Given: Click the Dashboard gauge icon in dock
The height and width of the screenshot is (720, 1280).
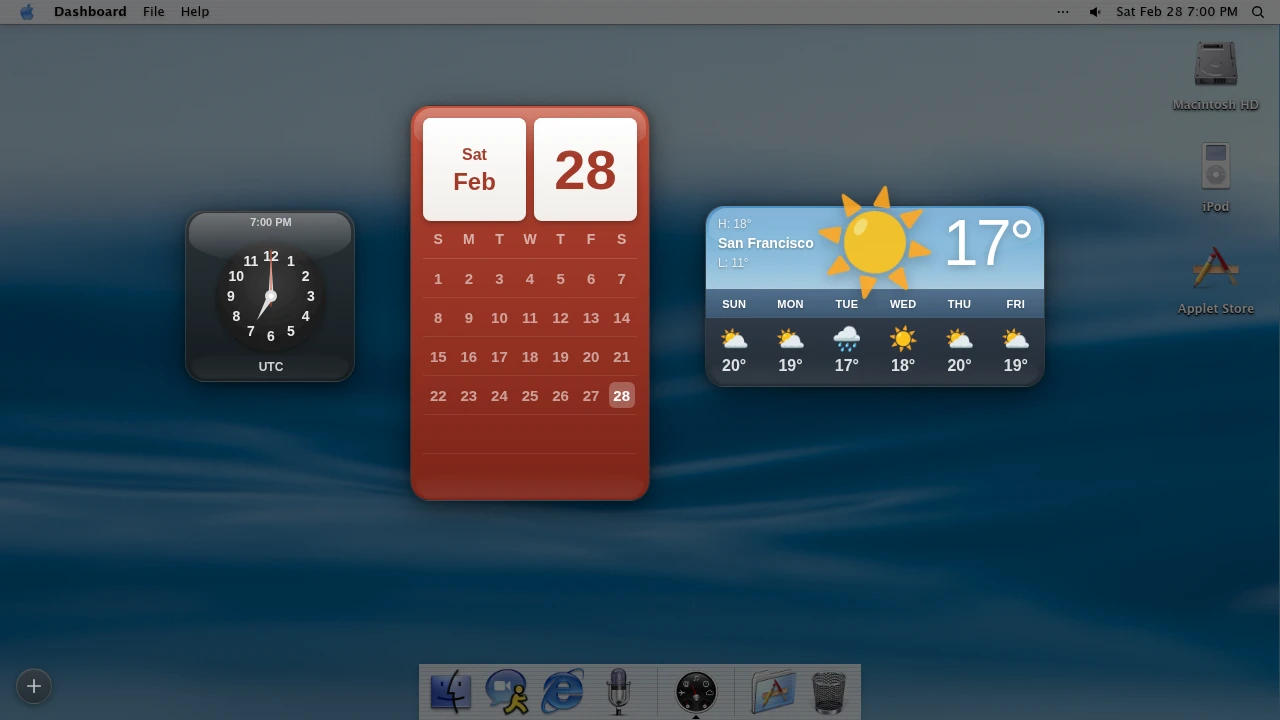Looking at the screenshot, I should pos(696,692).
